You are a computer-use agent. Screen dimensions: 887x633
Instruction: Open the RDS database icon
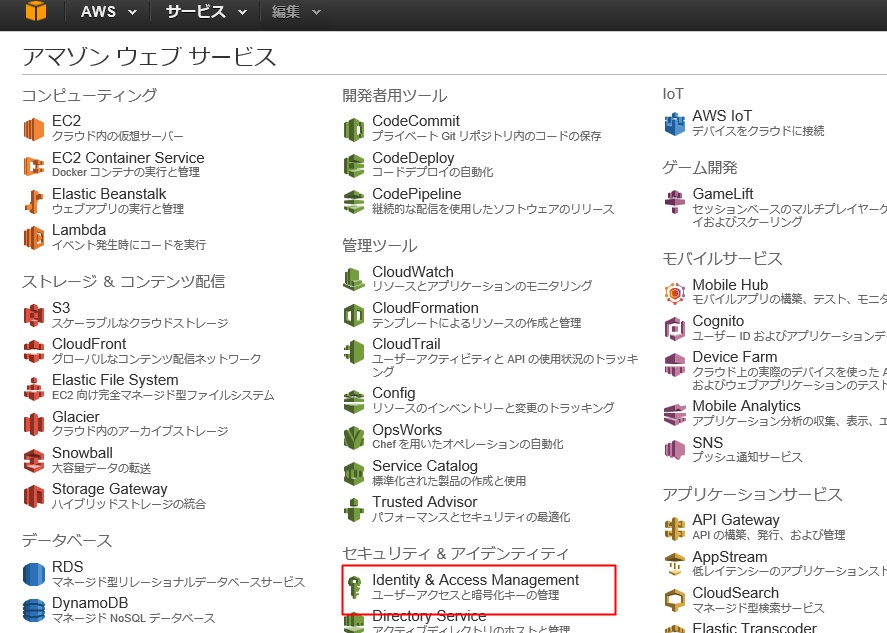(x=35, y=575)
